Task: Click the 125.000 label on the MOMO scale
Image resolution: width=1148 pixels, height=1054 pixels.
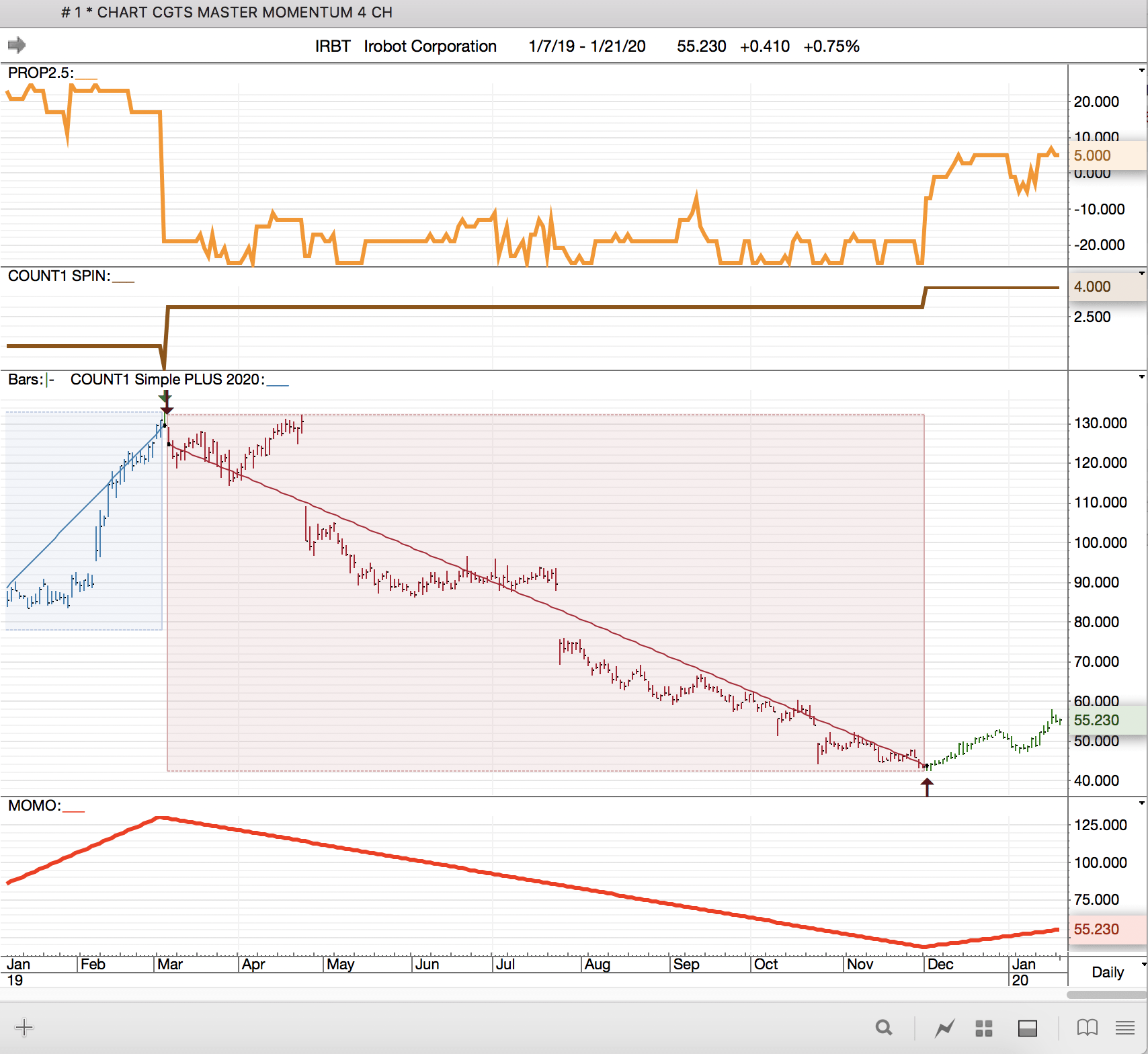Action: pos(1100,825)
